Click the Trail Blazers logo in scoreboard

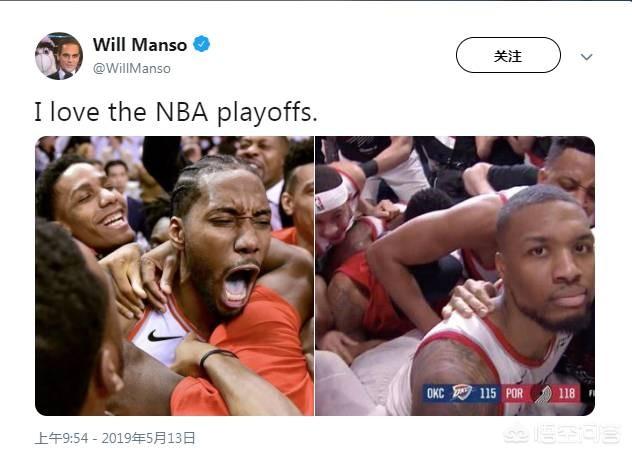[542, 394]
